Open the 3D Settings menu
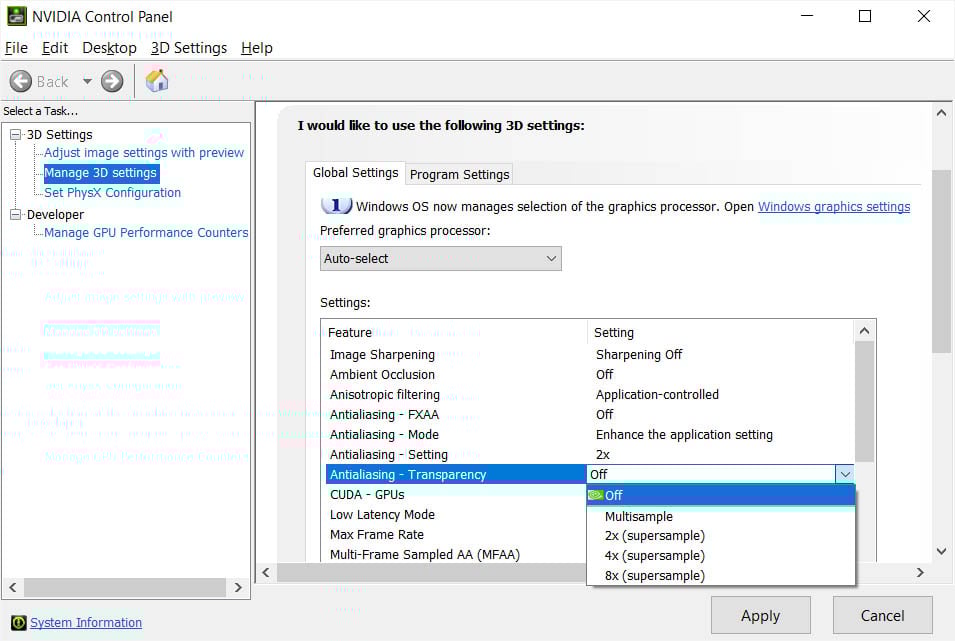The image size is (955, 641). click(x=189, y=48)
